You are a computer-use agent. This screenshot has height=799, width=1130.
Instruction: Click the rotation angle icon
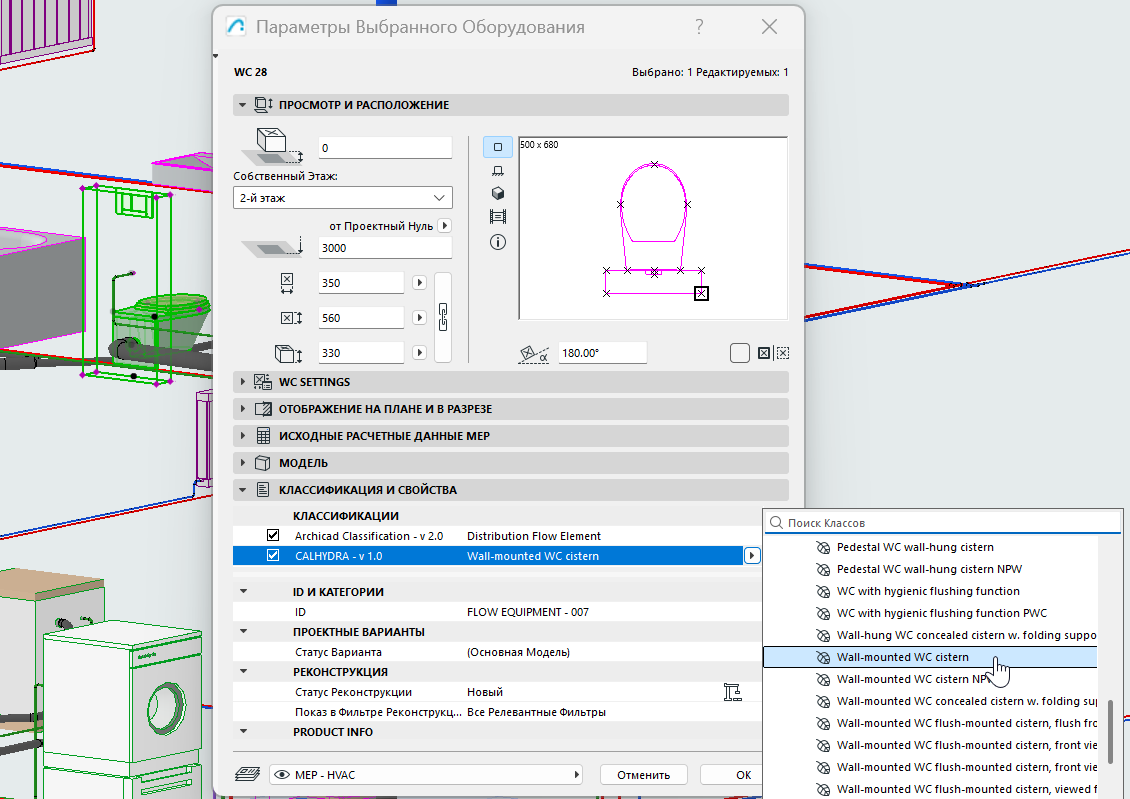(x=533, y=353)
